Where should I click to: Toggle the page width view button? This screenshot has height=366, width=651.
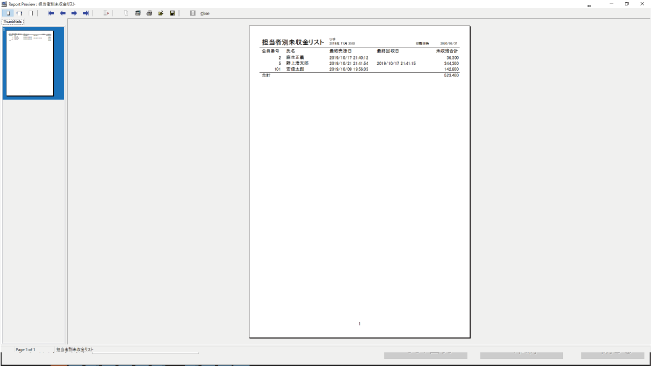[32, 13]
